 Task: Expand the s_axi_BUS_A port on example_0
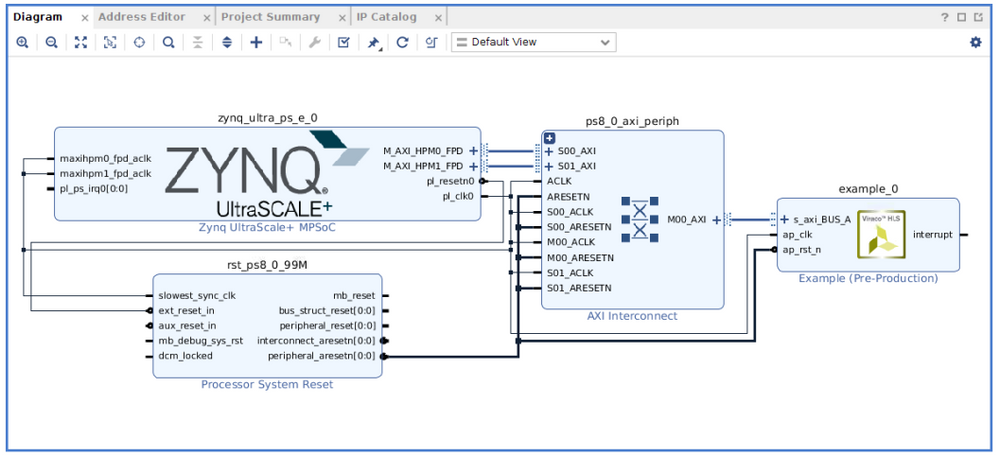point(785,219)
